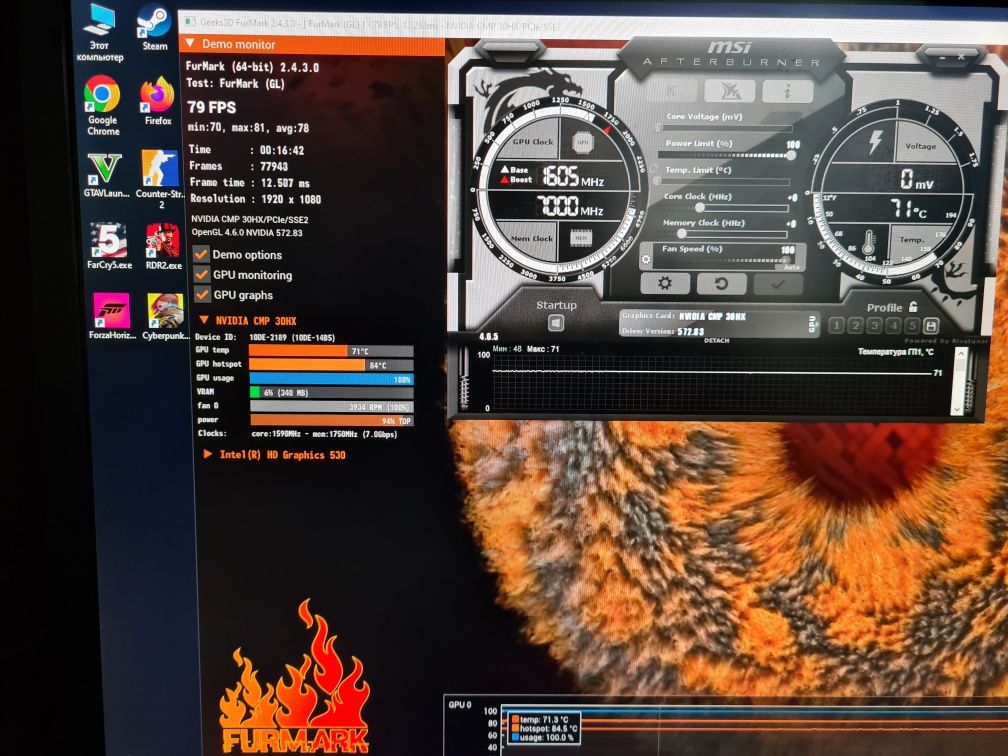Click the lightning bolt voltage icon

point(875,142)
